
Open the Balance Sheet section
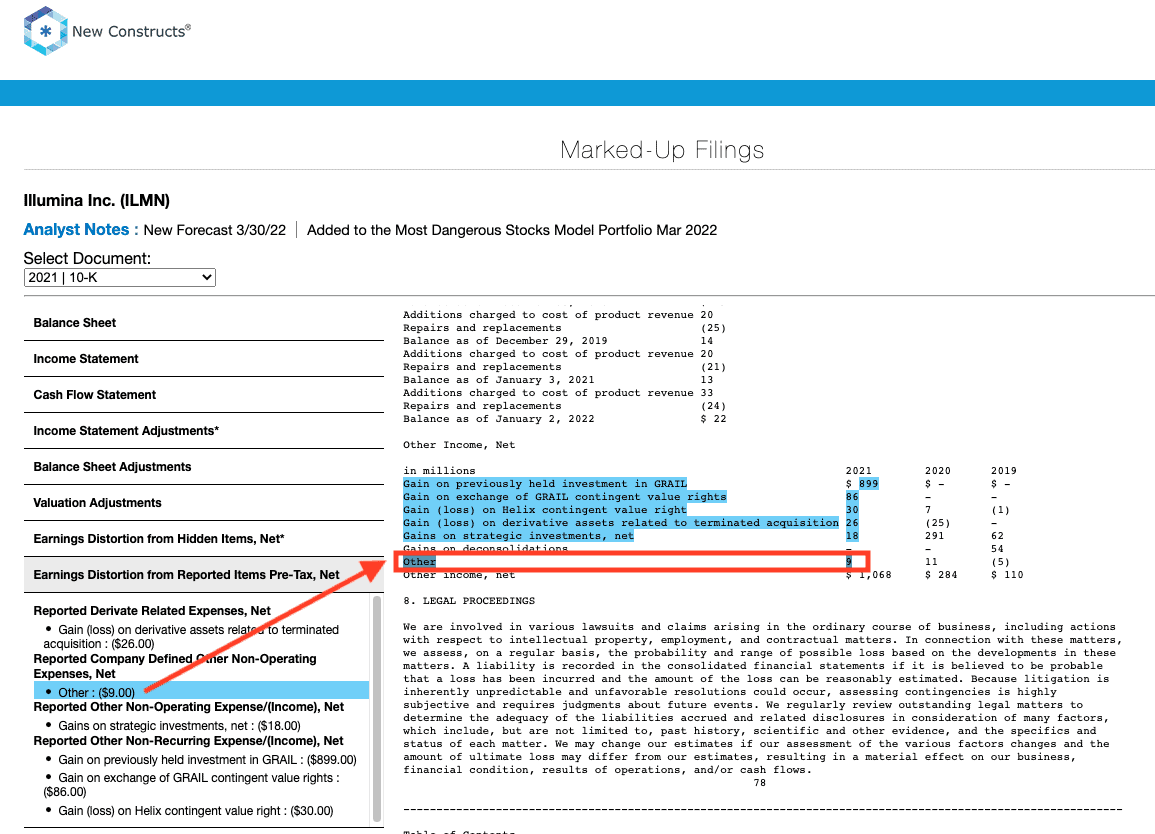pos(204,323)
